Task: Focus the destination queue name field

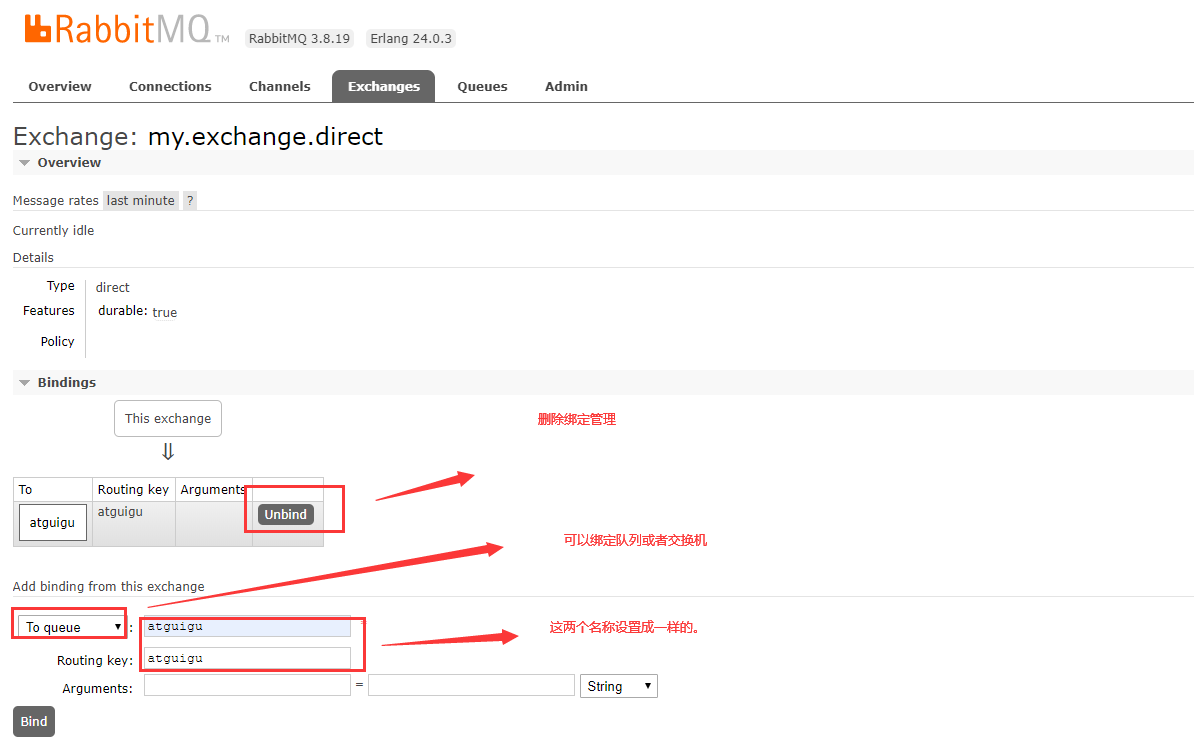Action: point(247,626)
